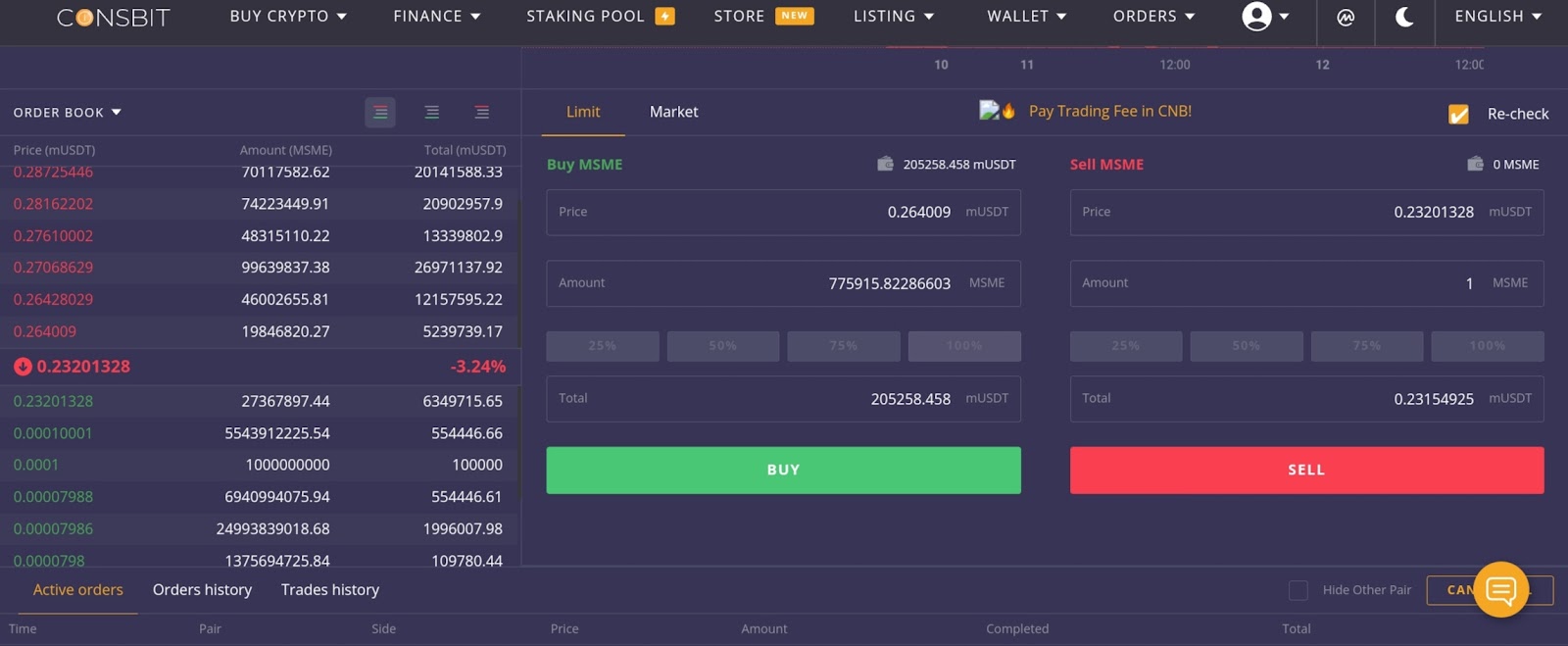Click the Buy MSME wallet balance icon
The image size is (1568, 646).
point(885,164)
